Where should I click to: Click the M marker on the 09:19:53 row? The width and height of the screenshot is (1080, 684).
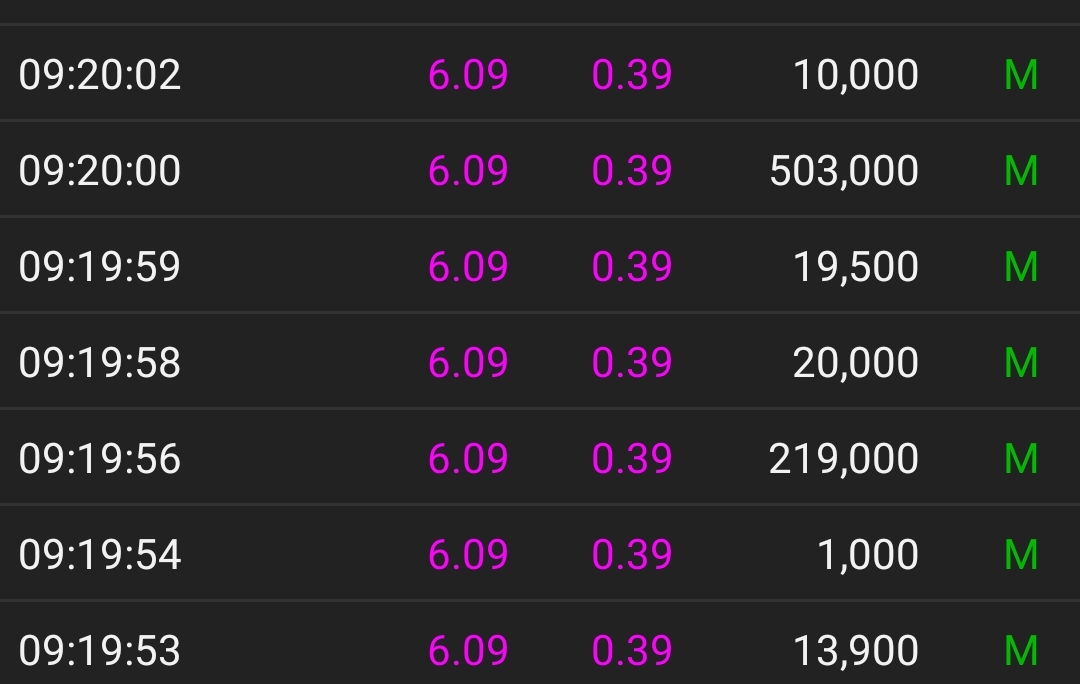pos(1020,650)
